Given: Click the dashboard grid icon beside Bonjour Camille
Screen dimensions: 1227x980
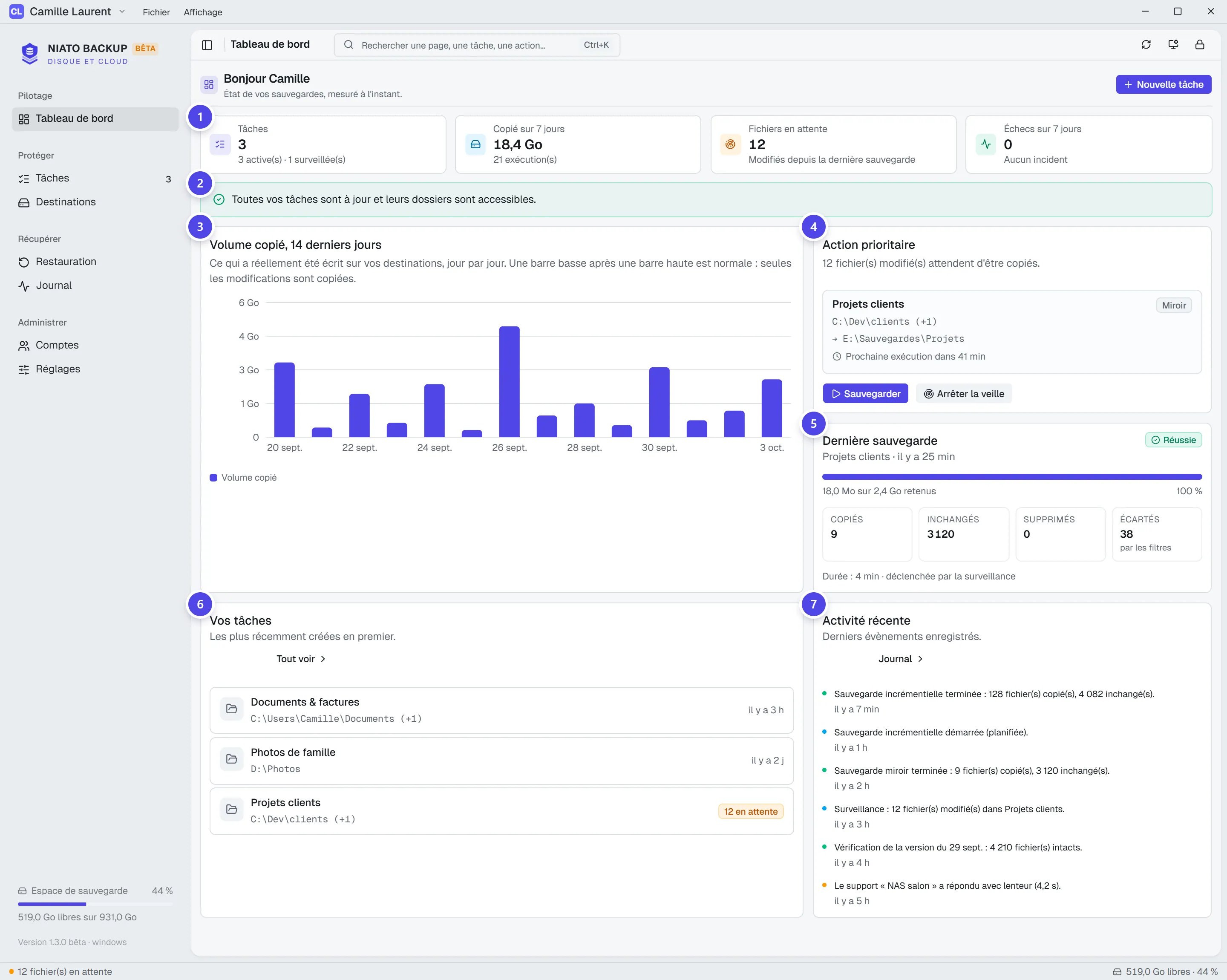Looking at the screenshot, I should point(209,84).
